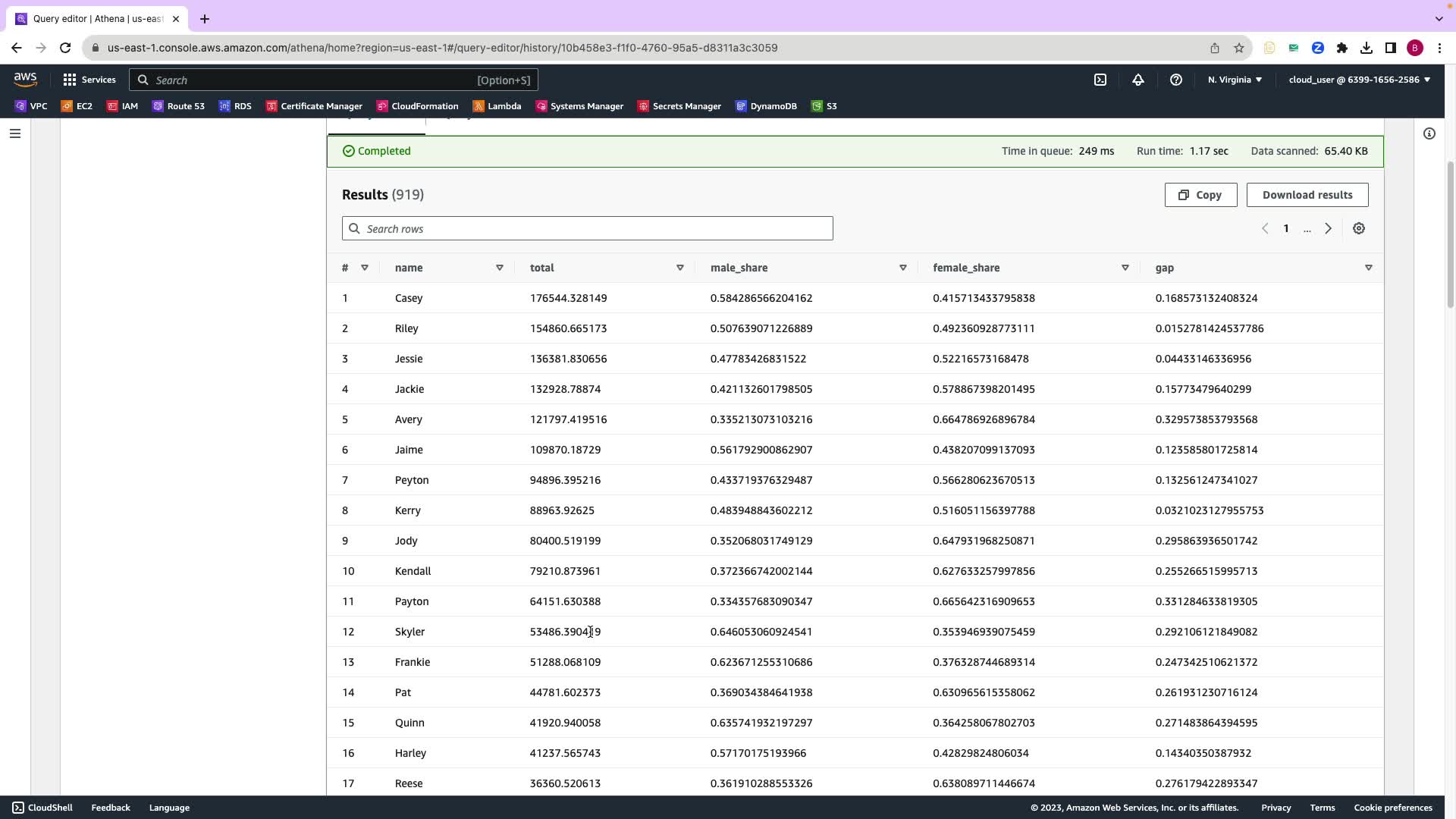Go to next results page arrow

tap(1328, 228)
